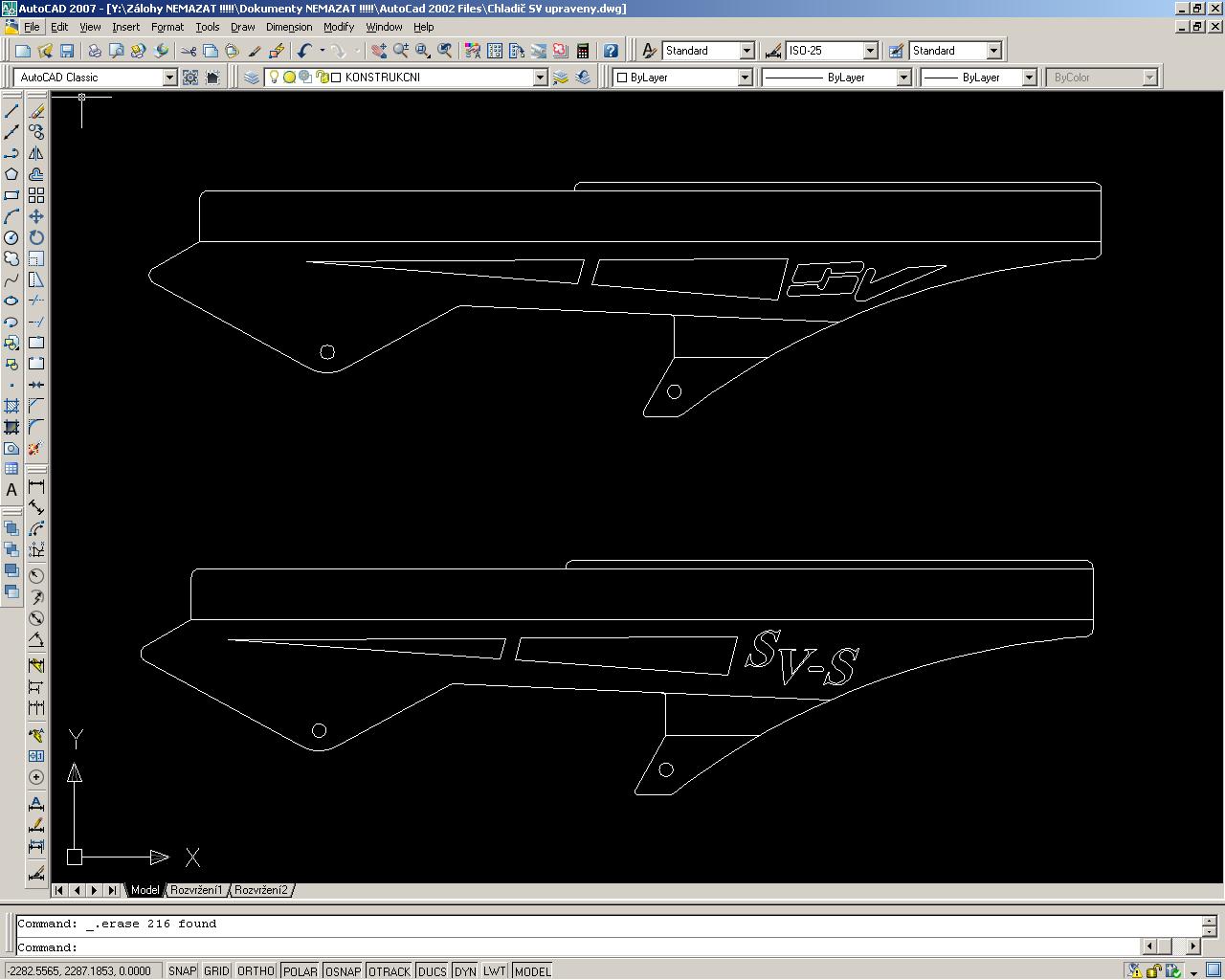The image size is (1225, 980).
Task: Activate the Mirror tool
Action: pos(36,153)
